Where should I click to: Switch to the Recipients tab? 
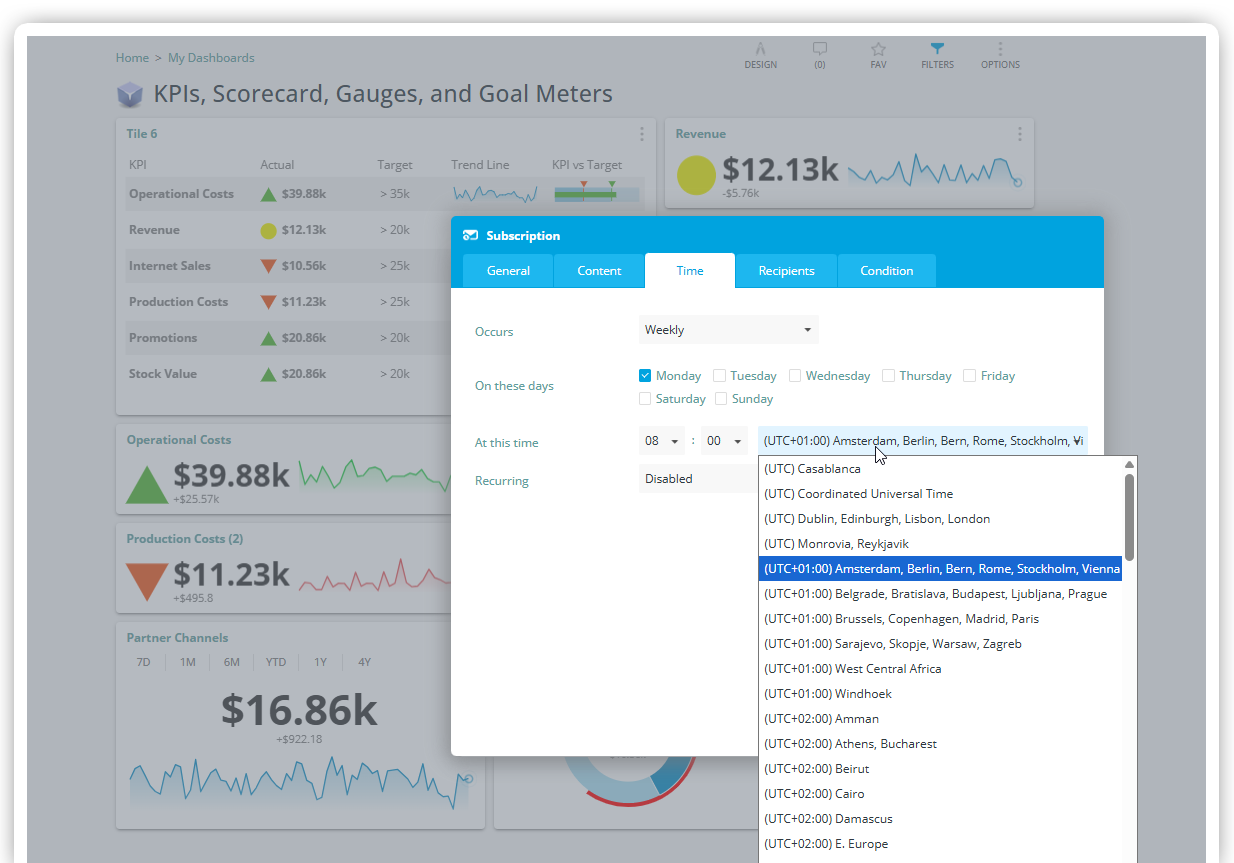coord(786,270)
